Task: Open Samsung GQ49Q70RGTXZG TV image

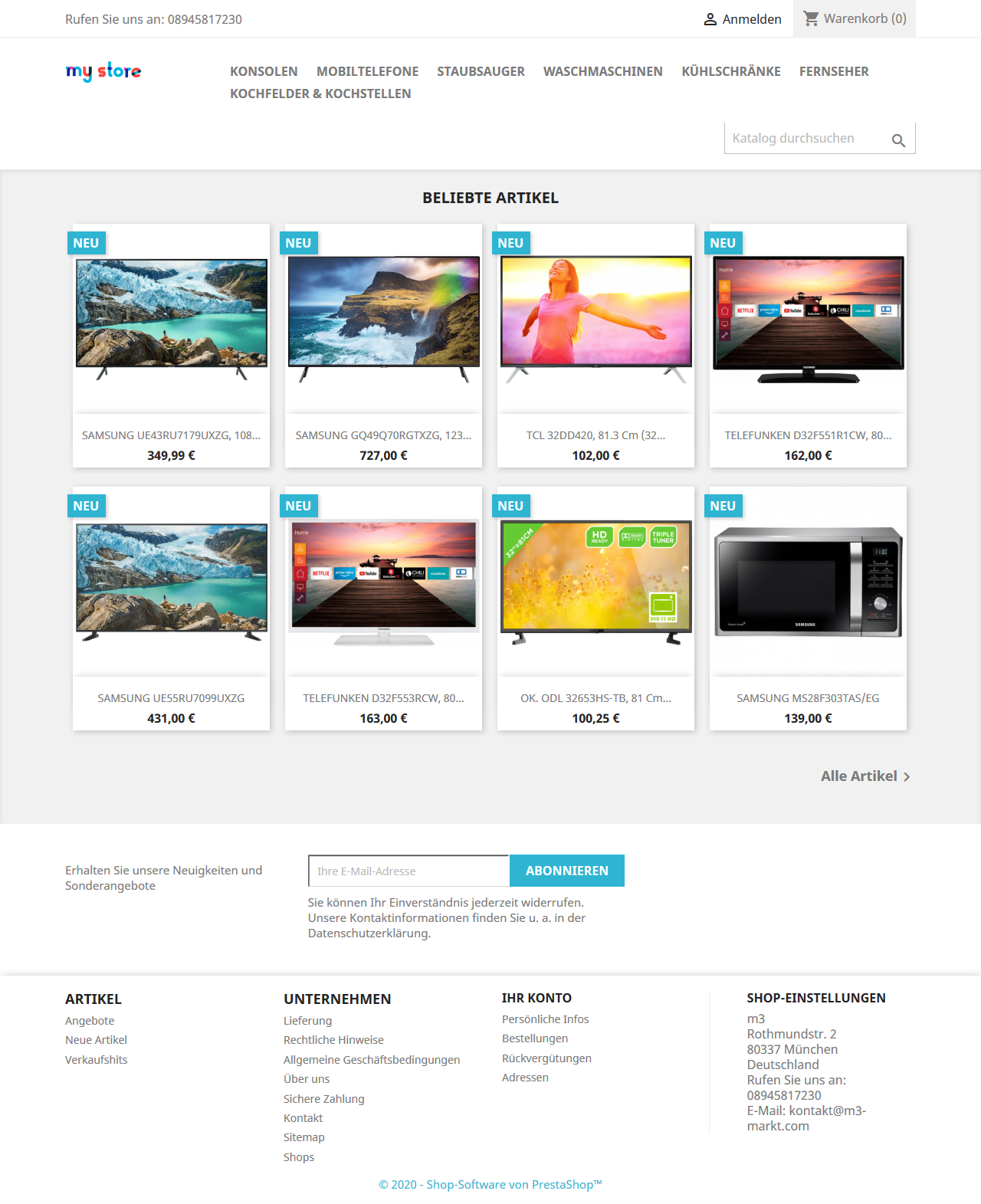Action: 383,319
